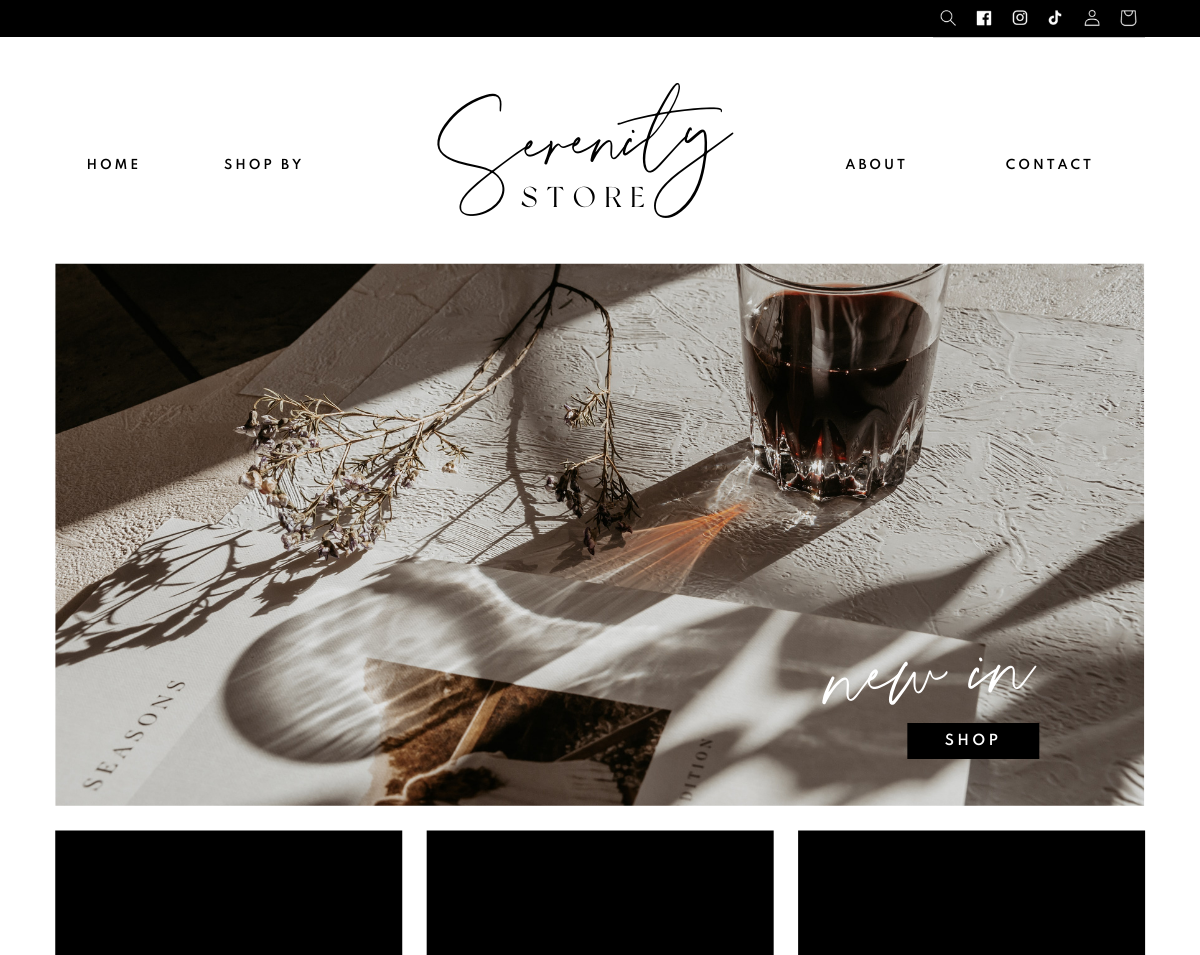The image size is (1200, 955).
Task: Navigate to the CONTACT page
Action: click(1049, 164)
